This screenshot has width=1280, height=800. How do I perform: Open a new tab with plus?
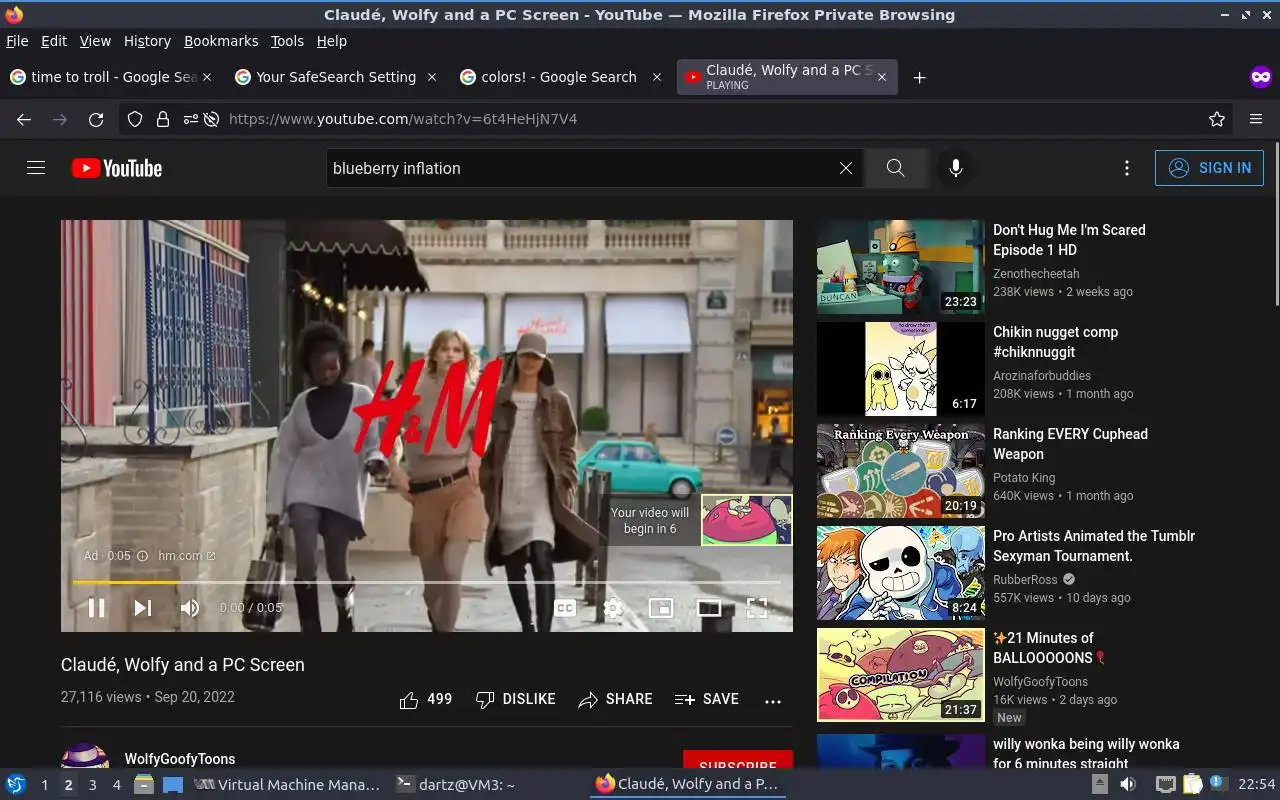pyautogui.click(x=919, y=77)
